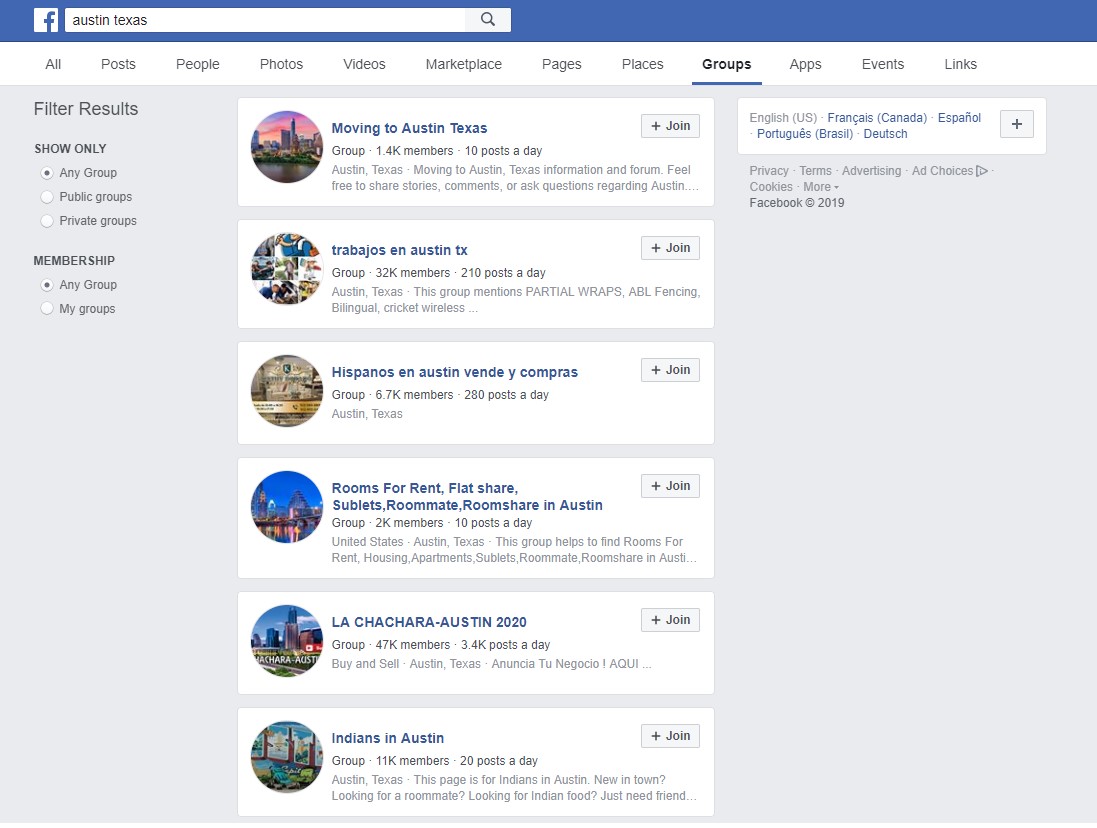Click '32K members' text in trabajos row
This screenshot has height=828, width=1097.
pyautogui.click(x=413, y=273)
